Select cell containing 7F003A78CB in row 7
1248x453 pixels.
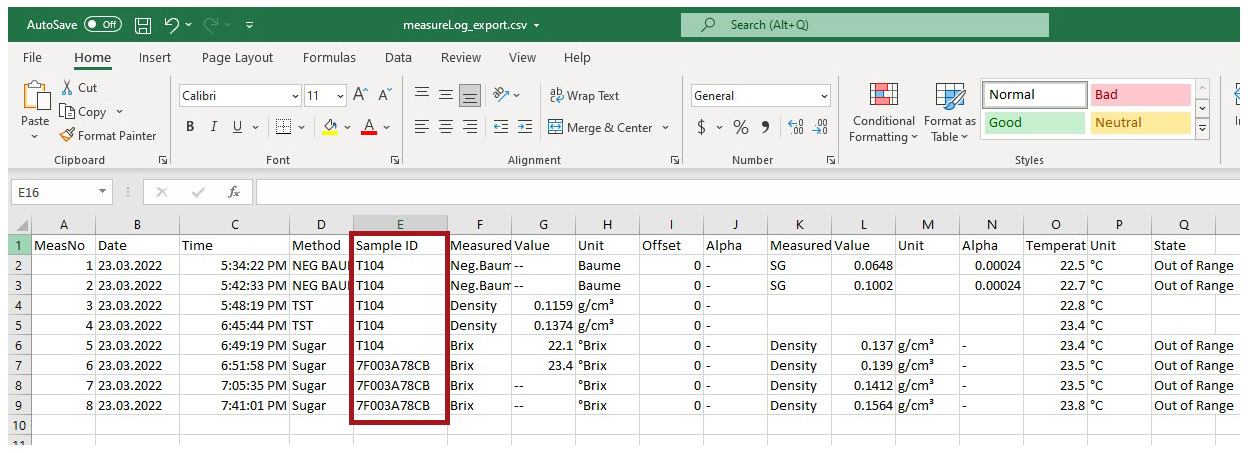coord(400,365)
